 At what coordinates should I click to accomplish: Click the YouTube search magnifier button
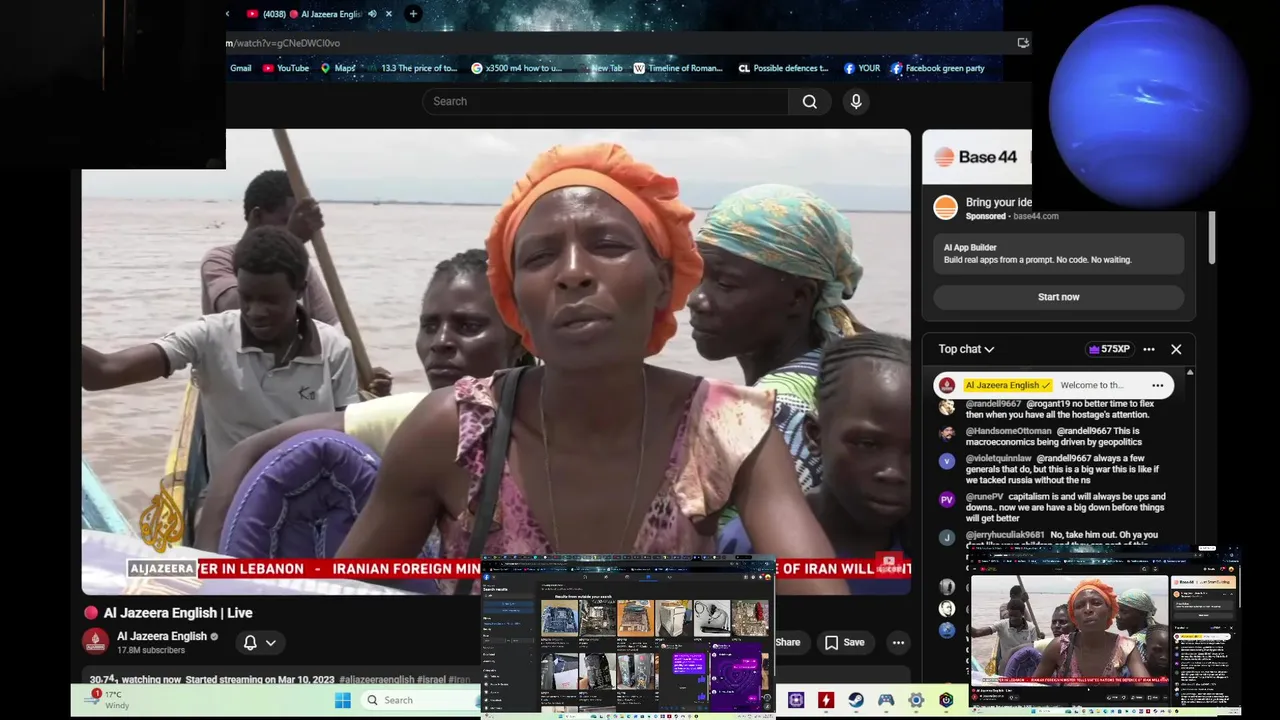[x=810, y=101]
